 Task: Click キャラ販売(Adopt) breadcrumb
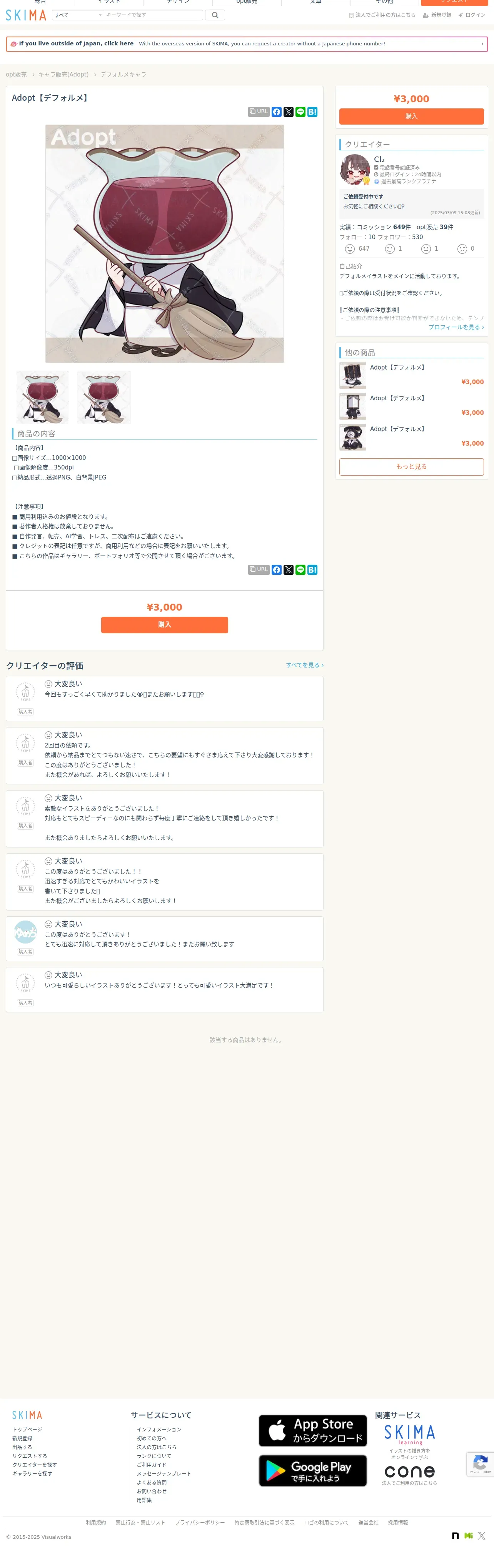63,75
